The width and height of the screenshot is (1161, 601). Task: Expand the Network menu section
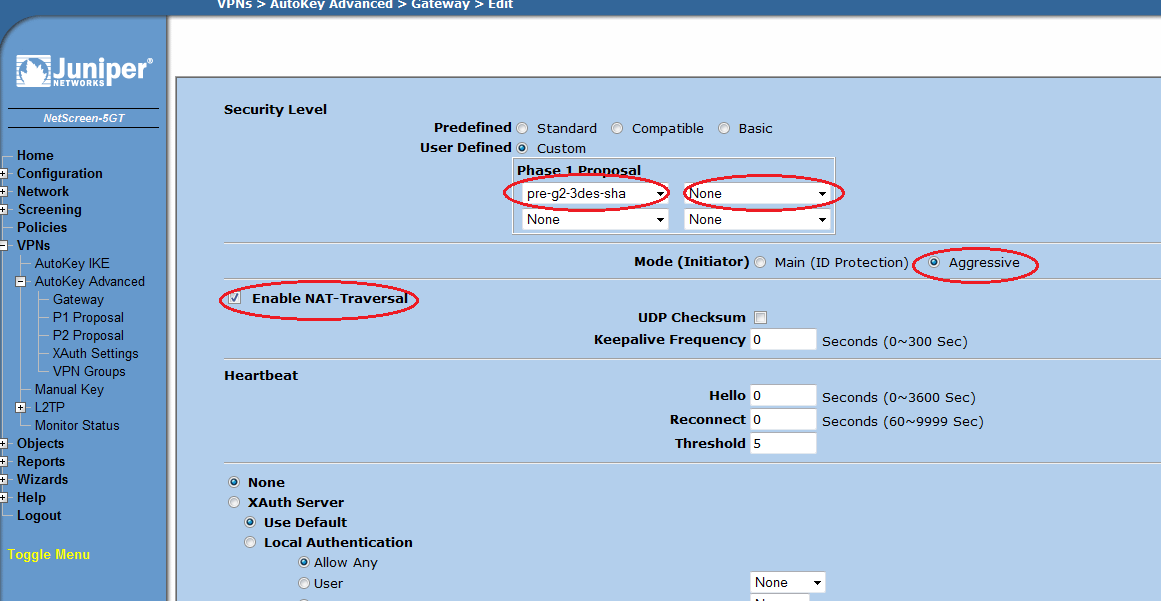4,192
